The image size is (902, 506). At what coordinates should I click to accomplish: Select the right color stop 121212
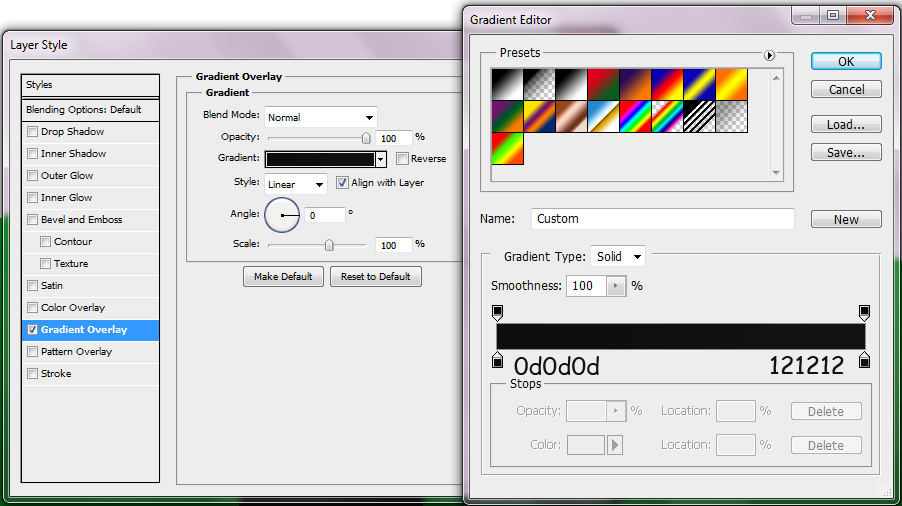click(864, 361)
